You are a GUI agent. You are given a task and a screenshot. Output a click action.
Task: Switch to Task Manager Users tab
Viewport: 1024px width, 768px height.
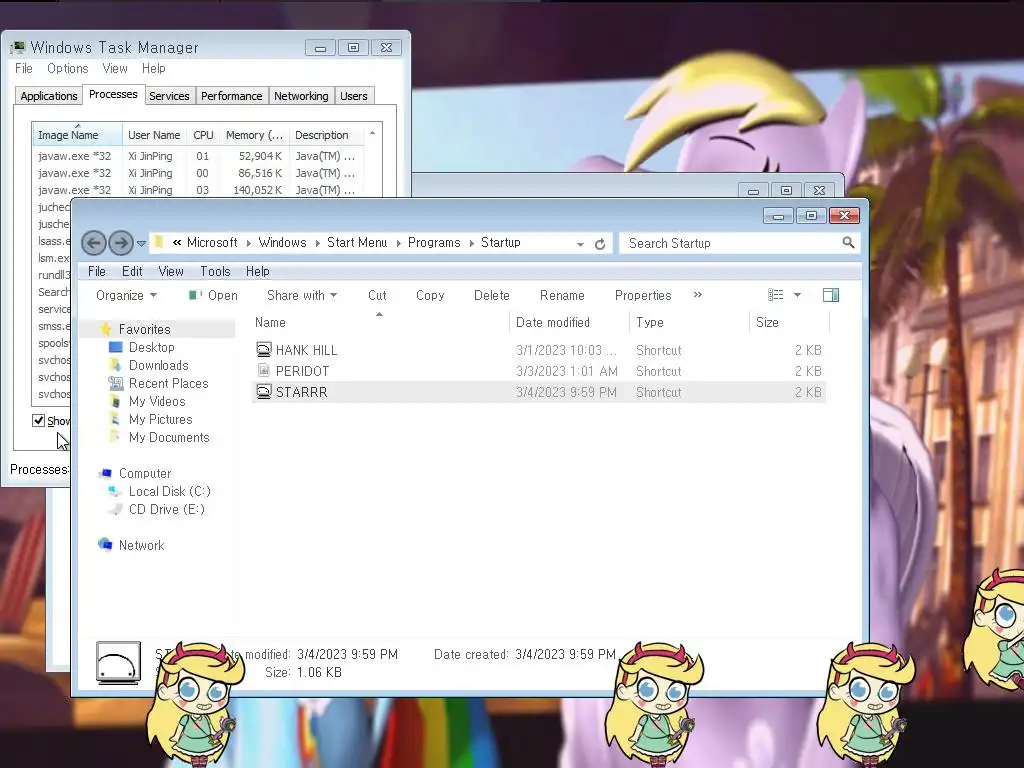[x=353, y=96]
